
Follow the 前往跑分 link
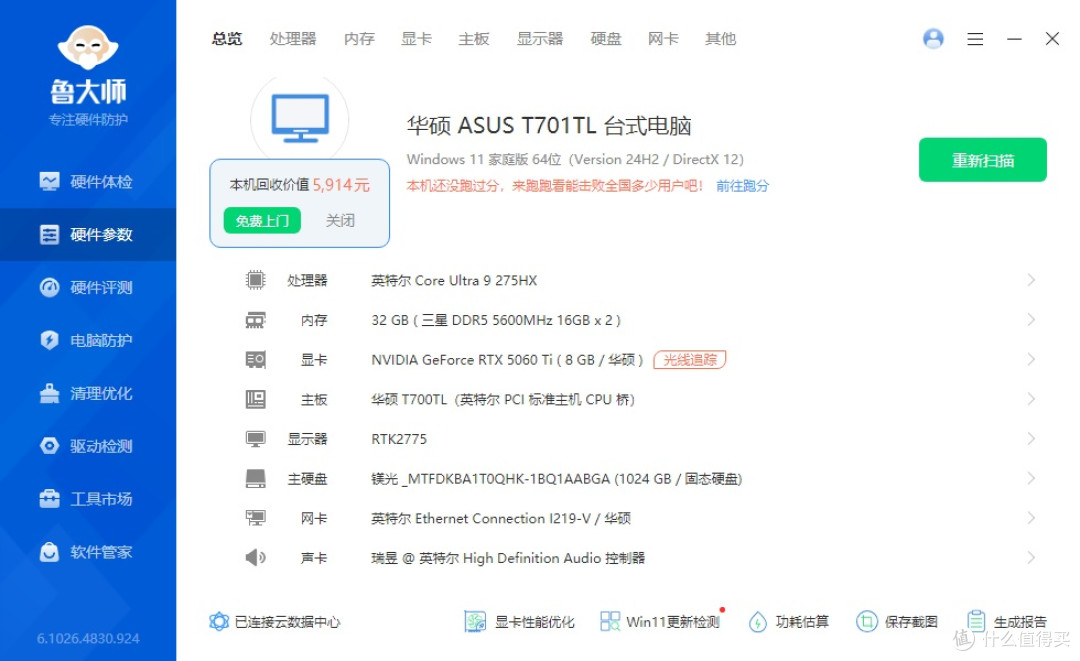pyautogui.click(x=742, y=186)
